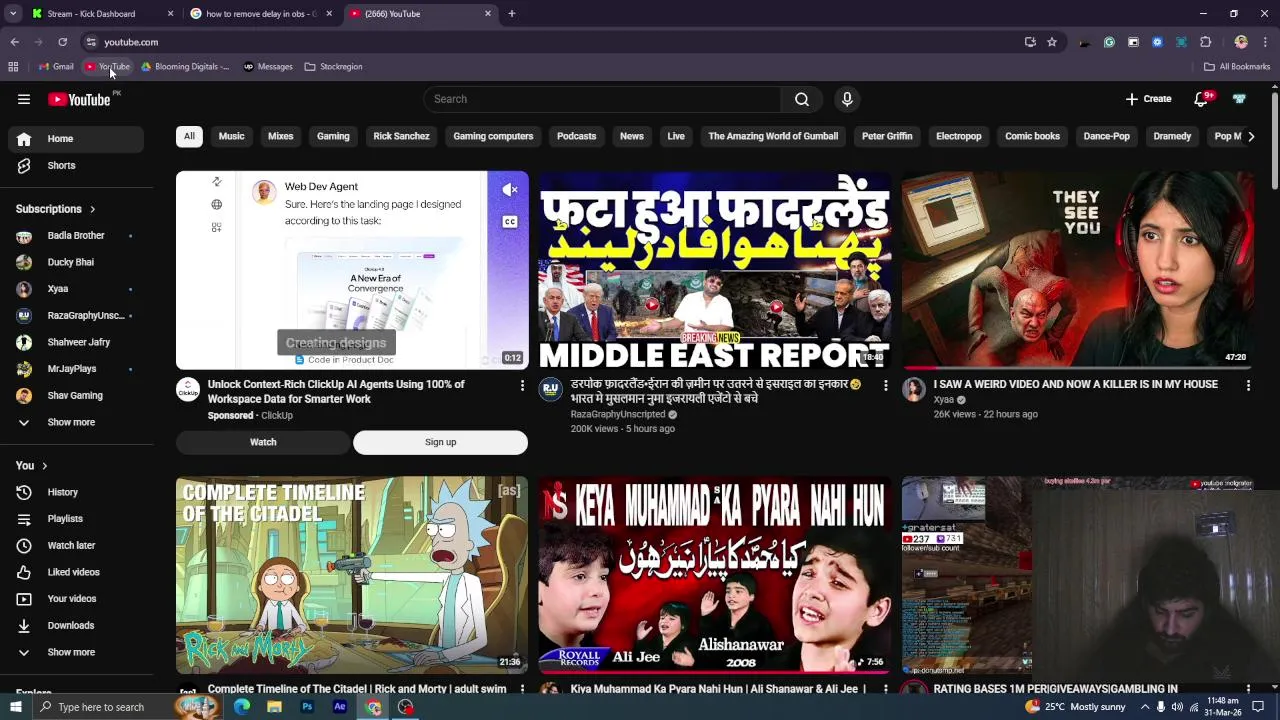Open options for Xyaa killer video

pyautogui.click(x=1248, y=385)
